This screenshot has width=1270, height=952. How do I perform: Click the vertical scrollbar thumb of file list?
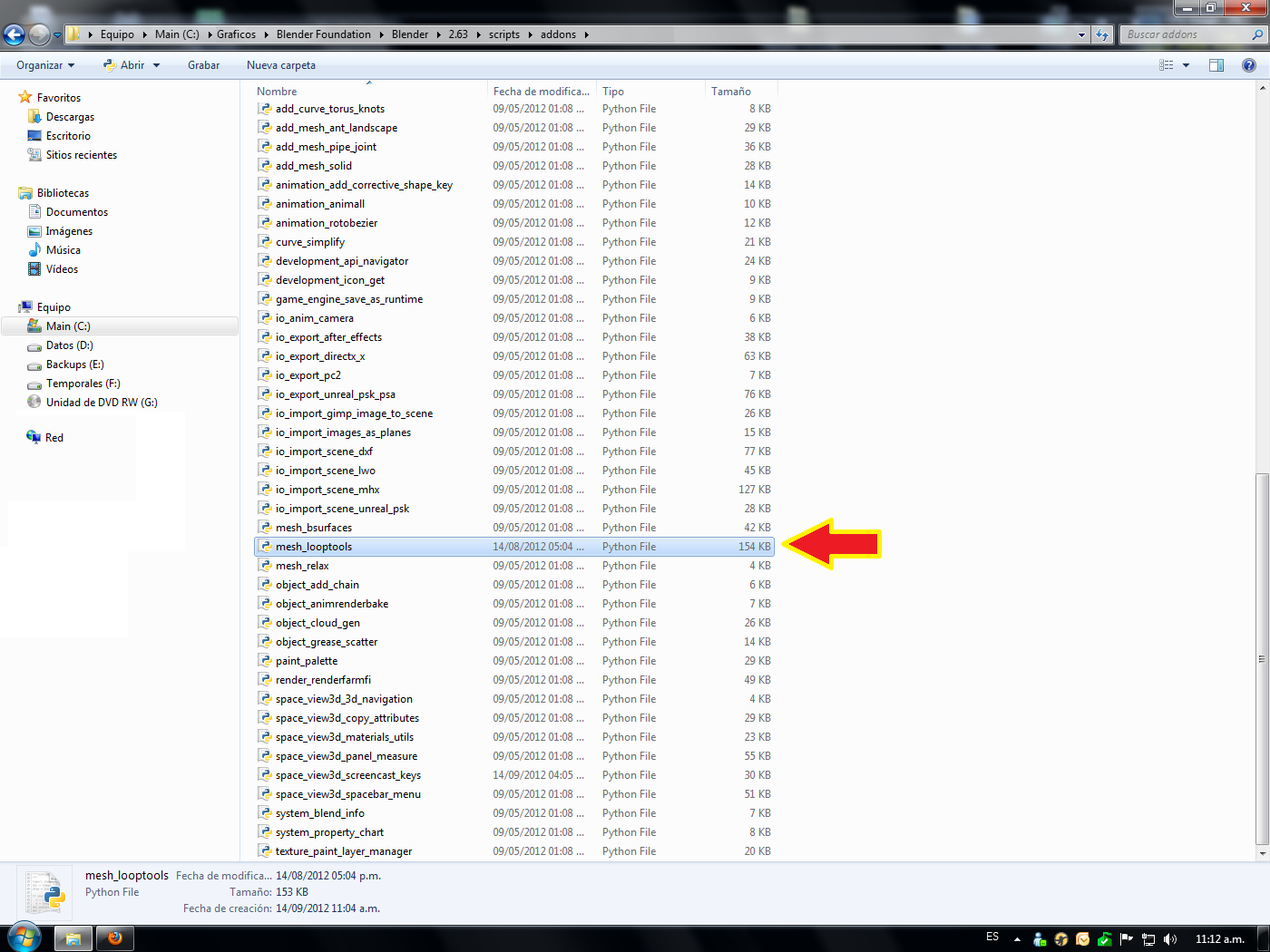point(1262,659)
